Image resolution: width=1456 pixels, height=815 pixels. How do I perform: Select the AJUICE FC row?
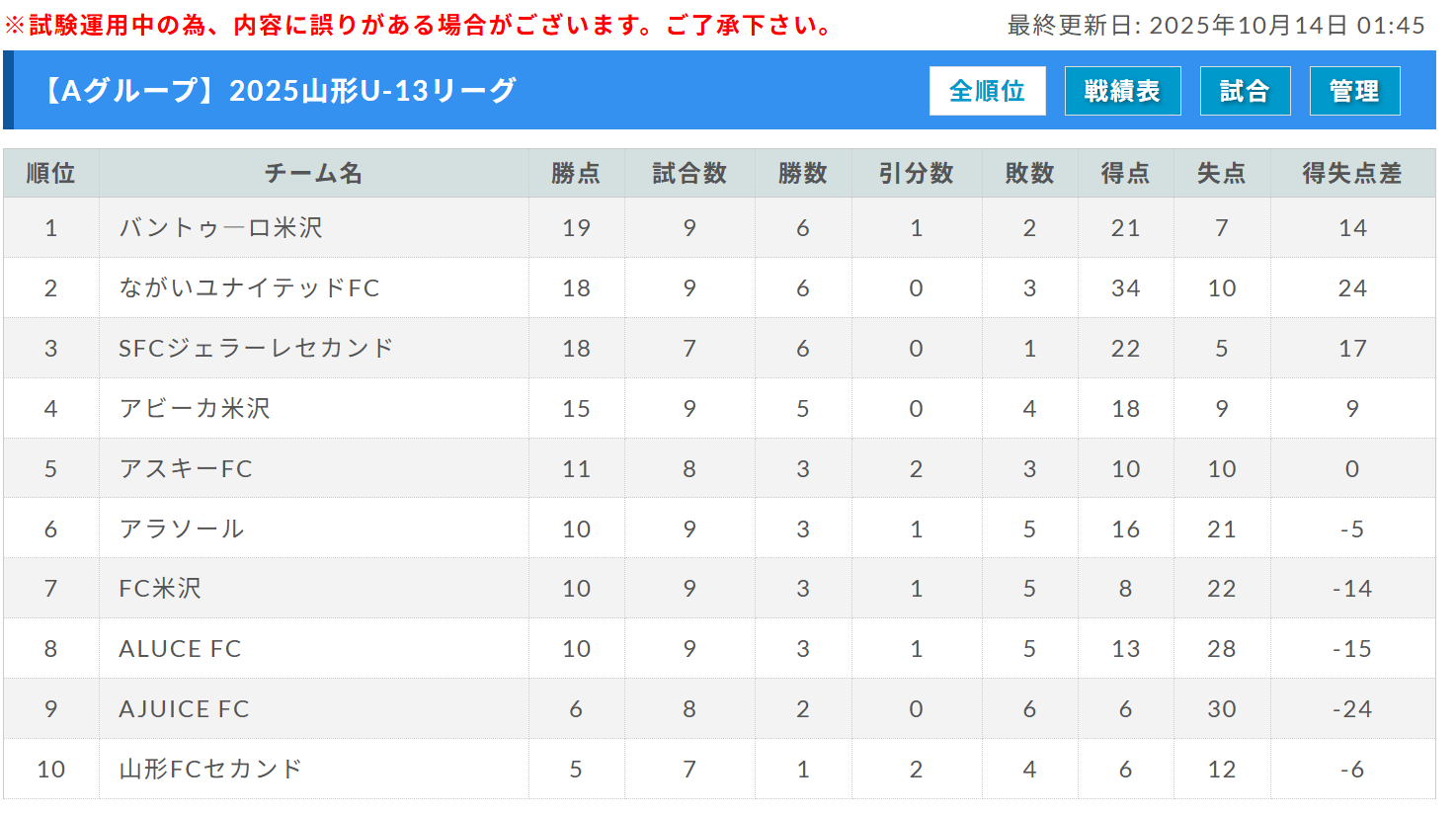(x=184, y=709)
